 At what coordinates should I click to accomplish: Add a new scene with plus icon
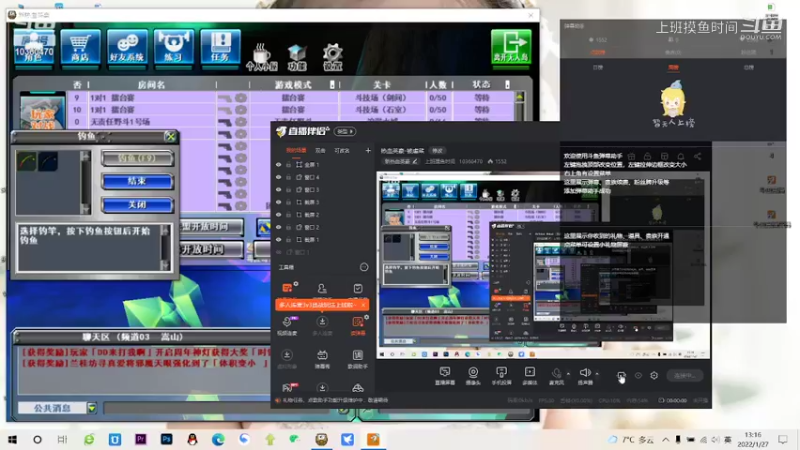(x=368, y=151)
